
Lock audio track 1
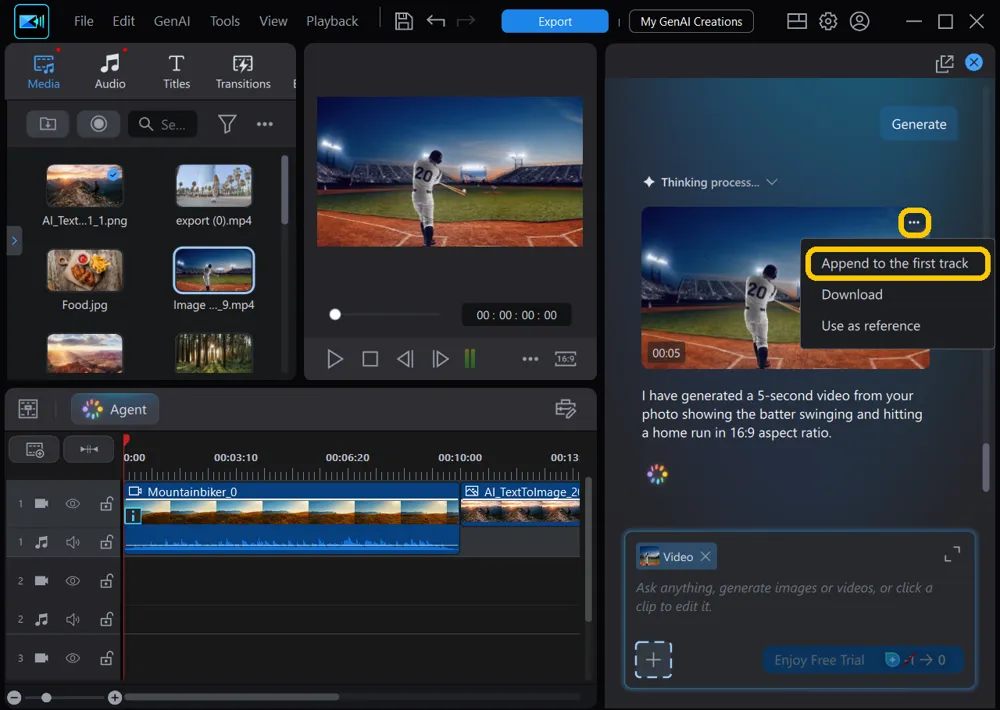[x=107, y=542]
